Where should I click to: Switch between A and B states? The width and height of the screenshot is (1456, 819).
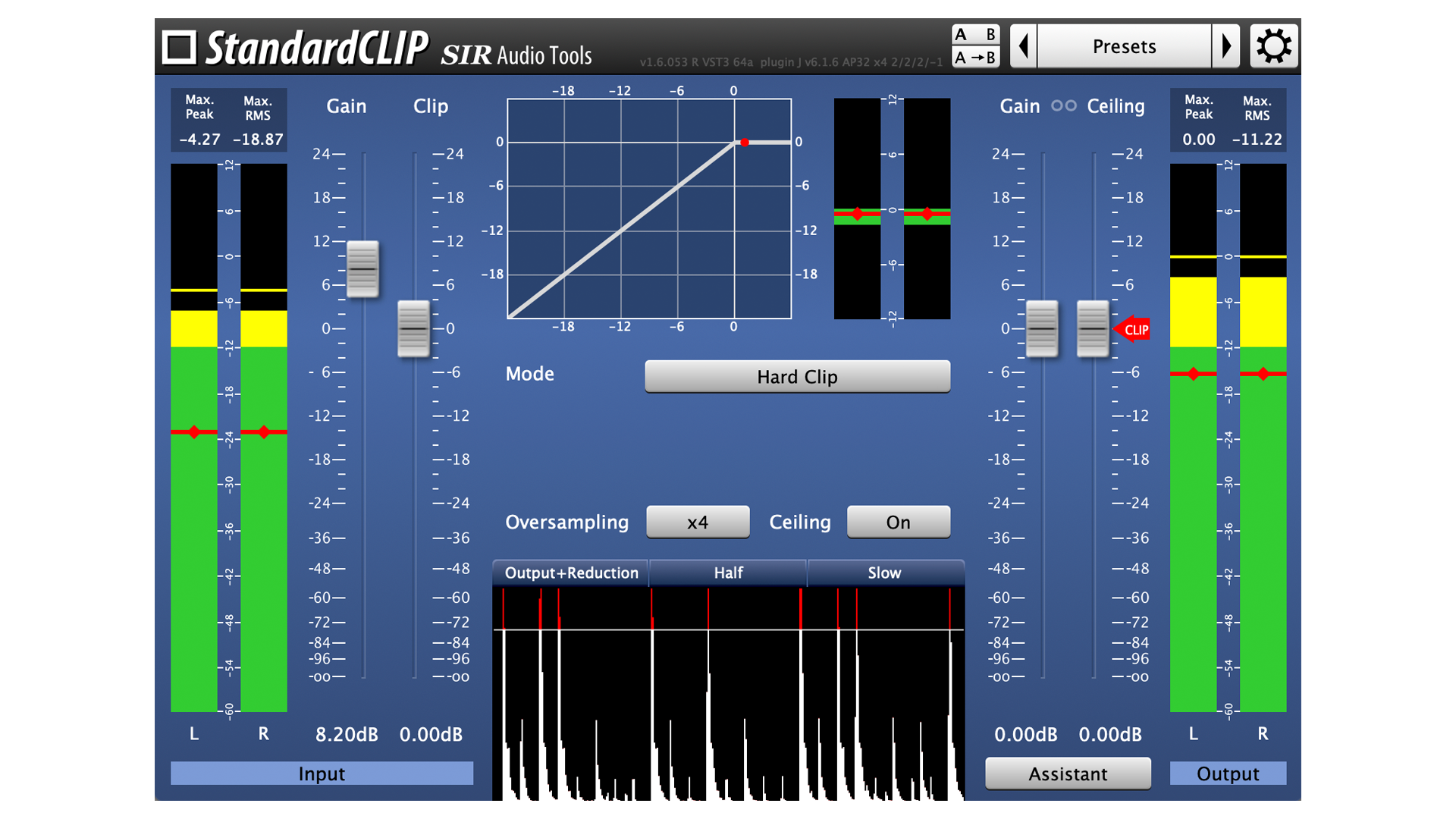tap(975, 35)
